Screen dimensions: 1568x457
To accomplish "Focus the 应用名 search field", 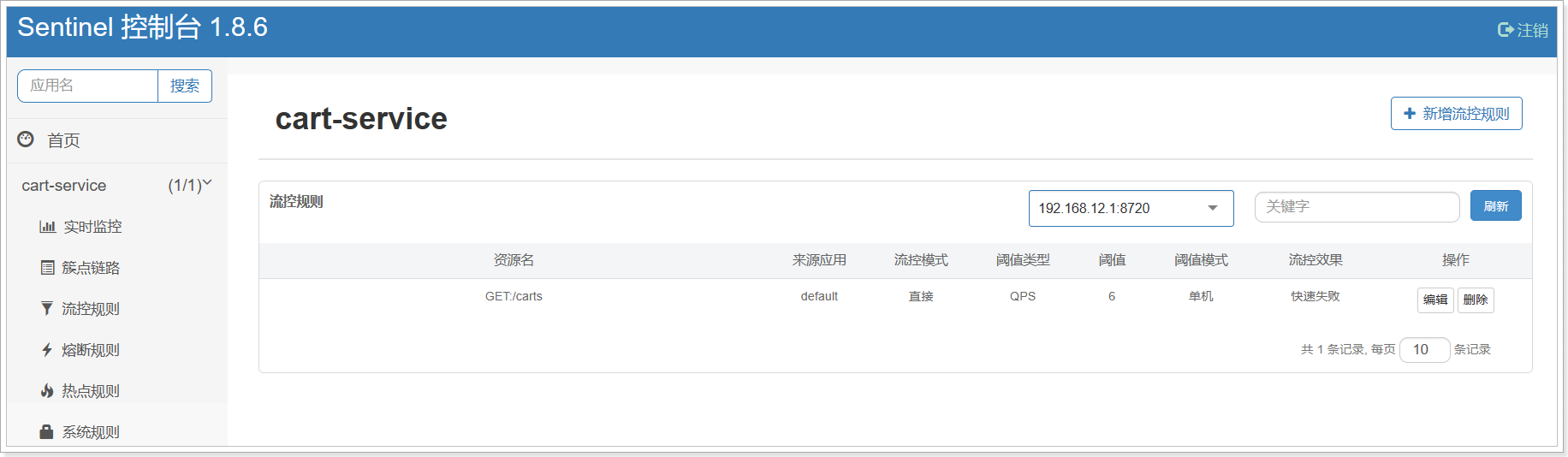I will pyautogui.click(x=88, y=86).
